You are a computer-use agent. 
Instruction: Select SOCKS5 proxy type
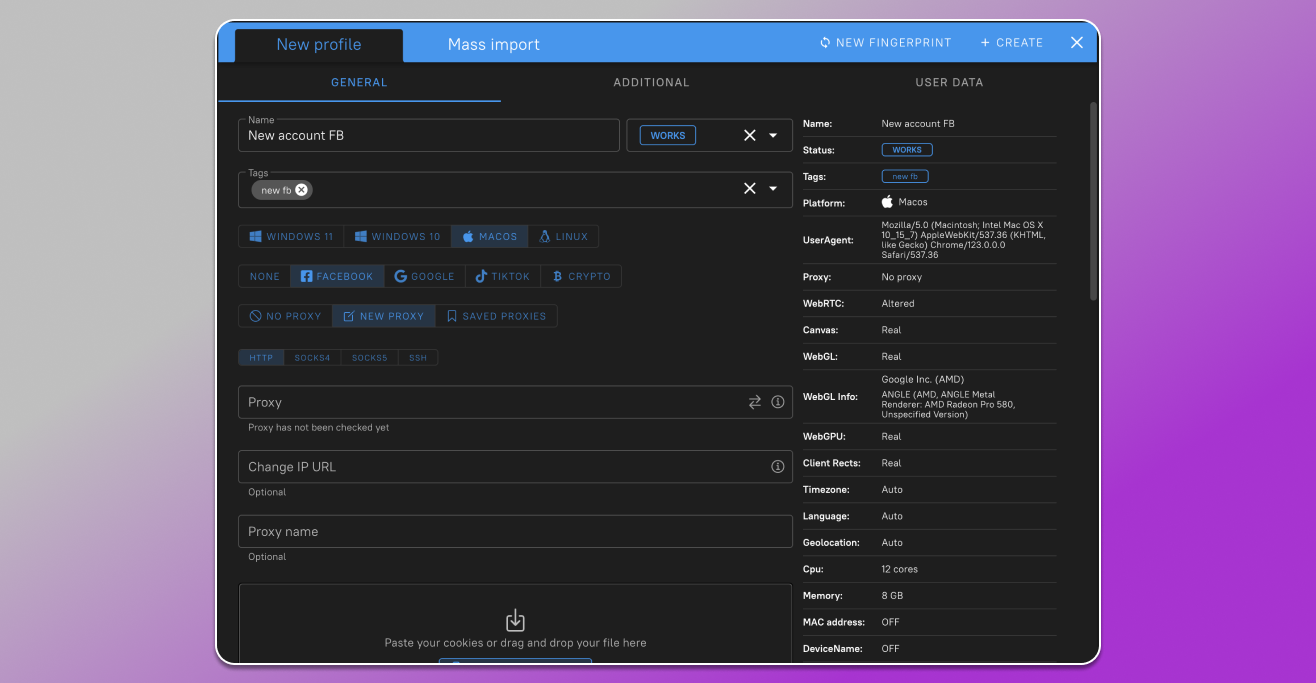click(x=369, y=358)
